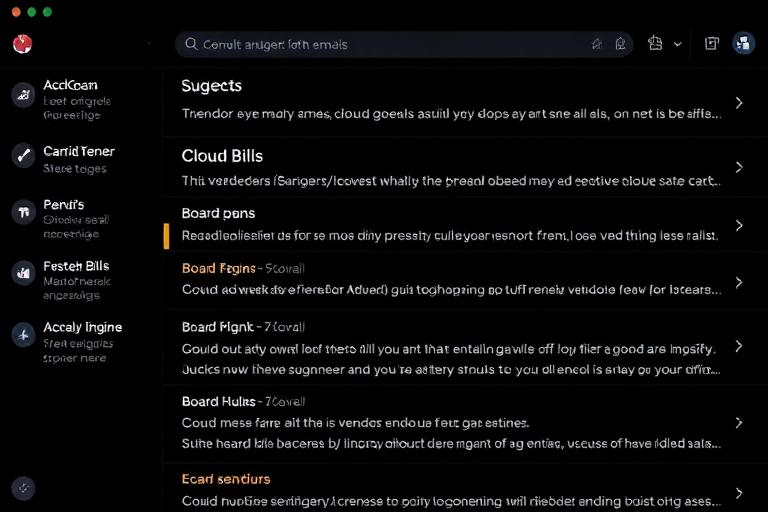Open the Accaly Ingine star icon
This screenshot has height=512, width=768.
tap(23, 335)
